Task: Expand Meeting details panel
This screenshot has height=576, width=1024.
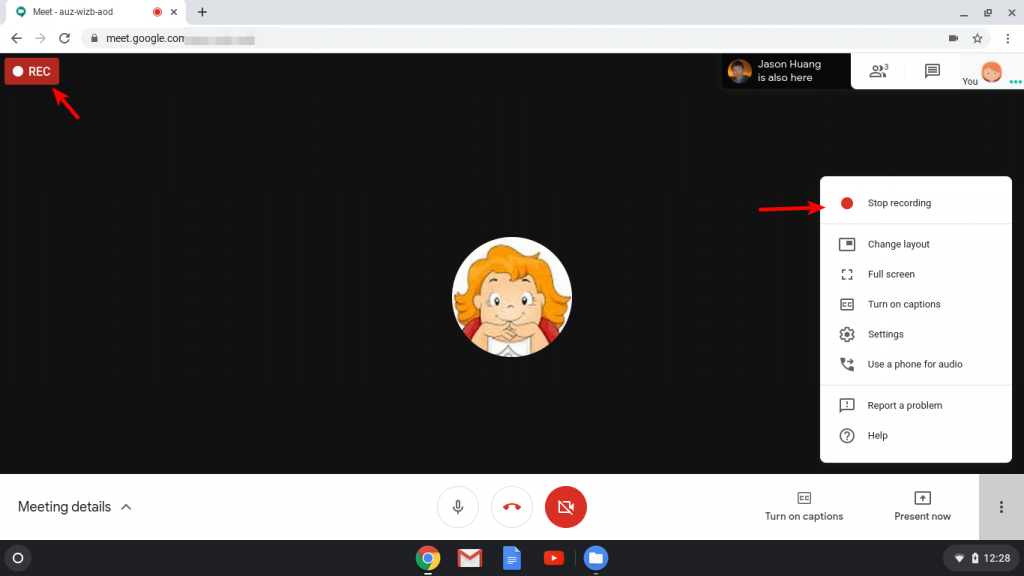Action: (74, 507)
